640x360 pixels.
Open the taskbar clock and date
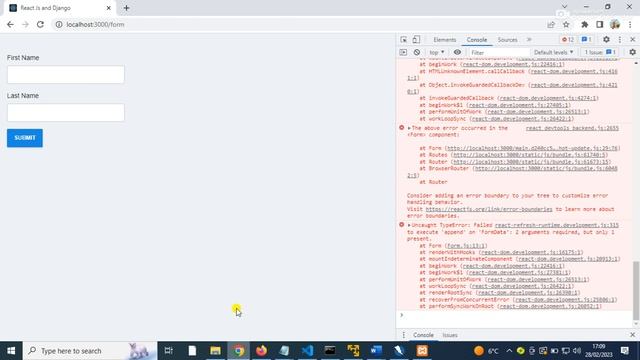point(599,351)
